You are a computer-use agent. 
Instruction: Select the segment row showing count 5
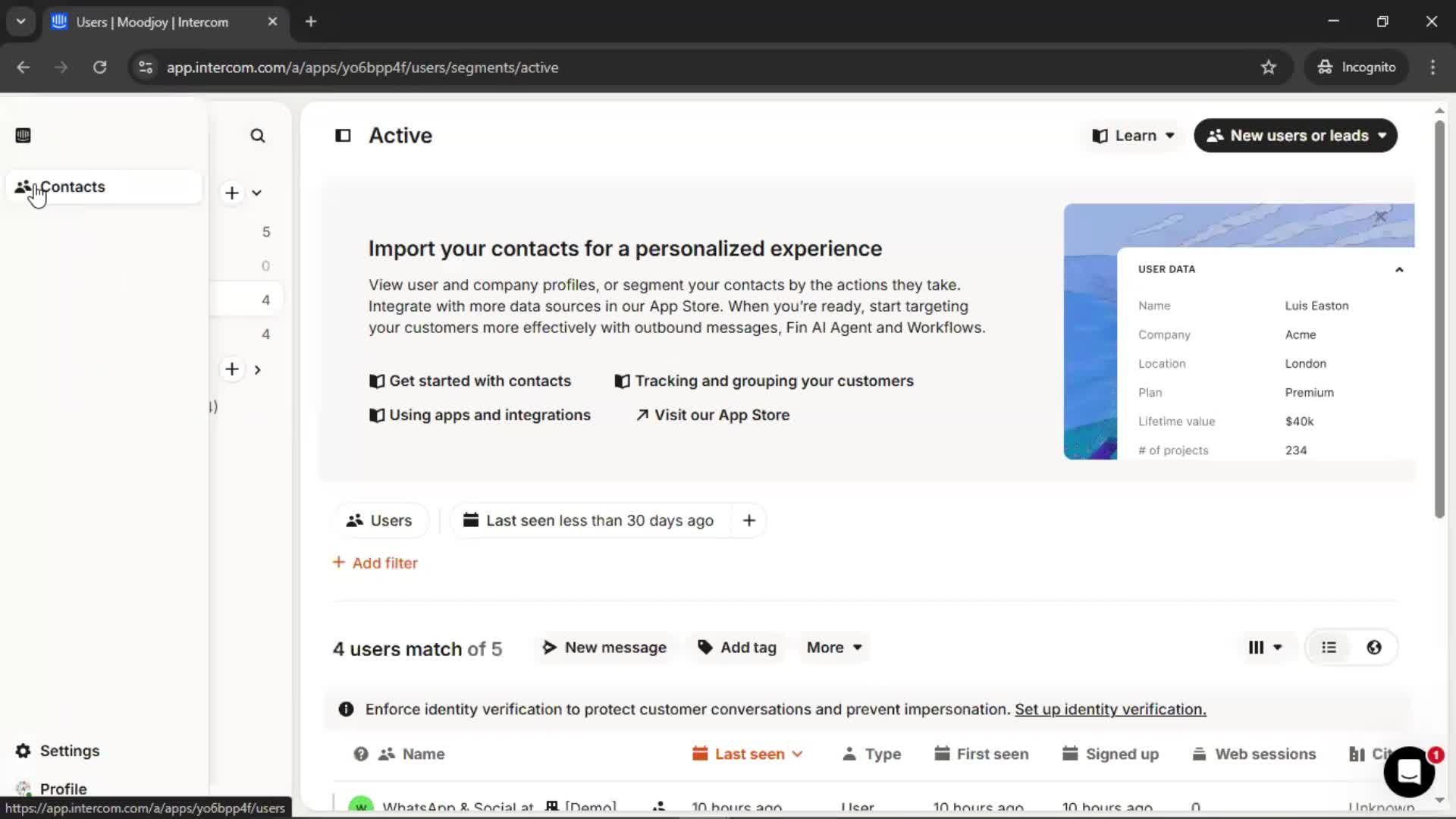pos(247,232)
